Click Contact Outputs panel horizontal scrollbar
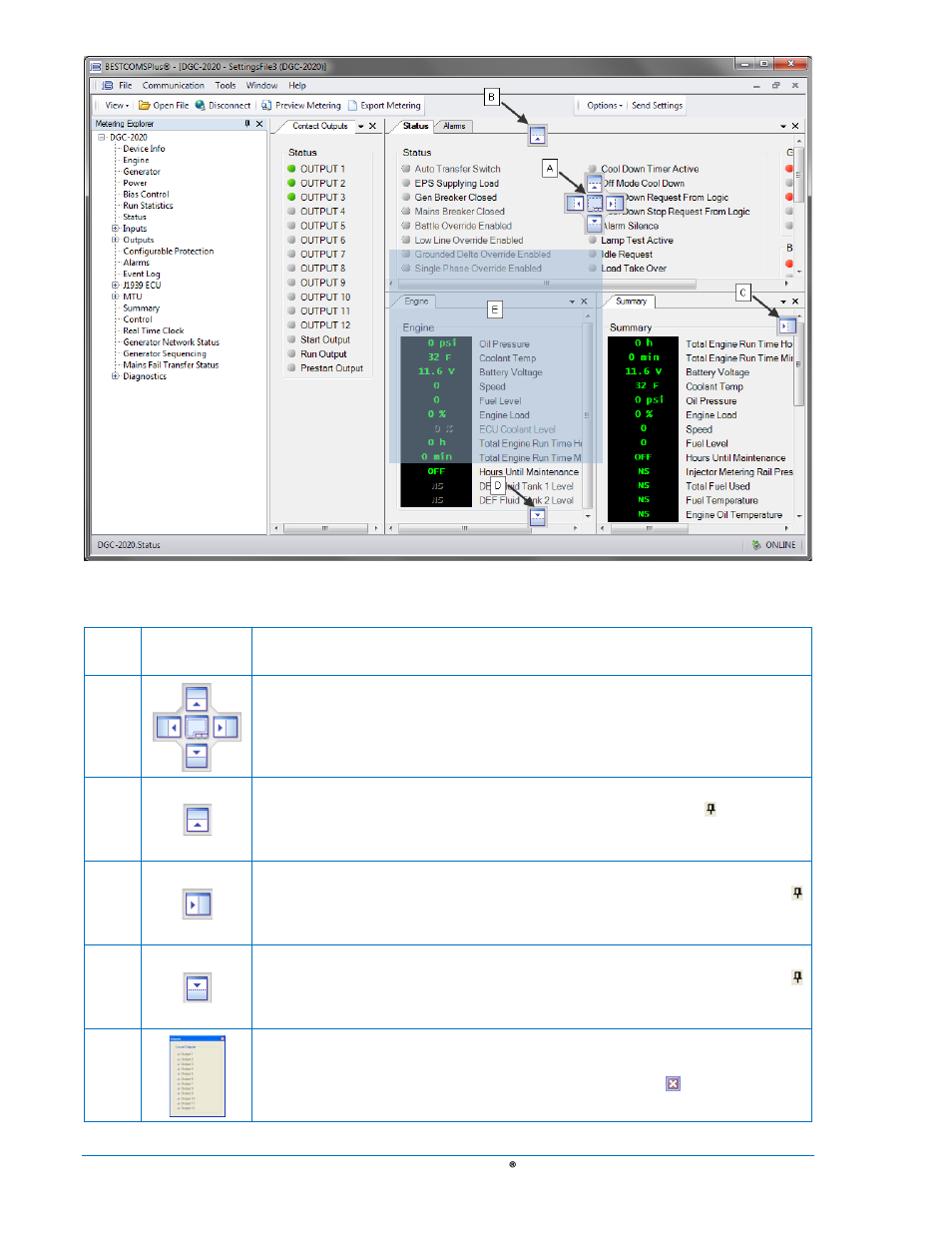Viewport: 952px width, 1233px height. [x=325, y=528]
